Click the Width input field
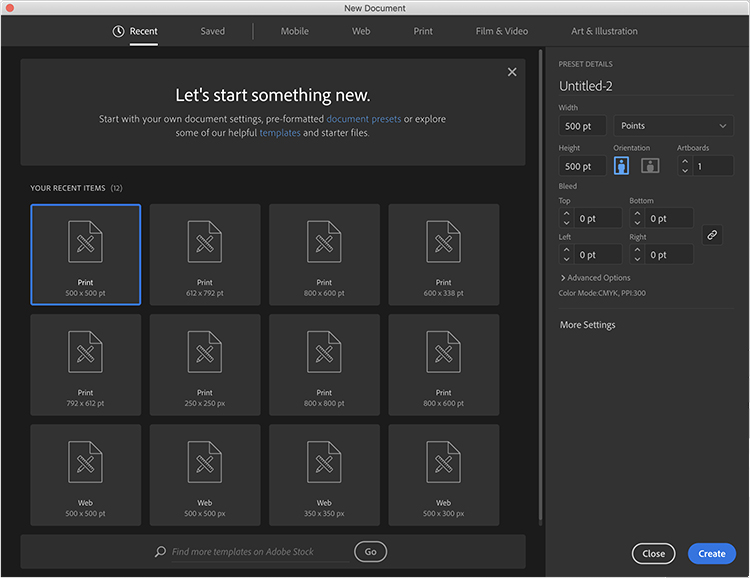The image size is (750, 578). 583,126
